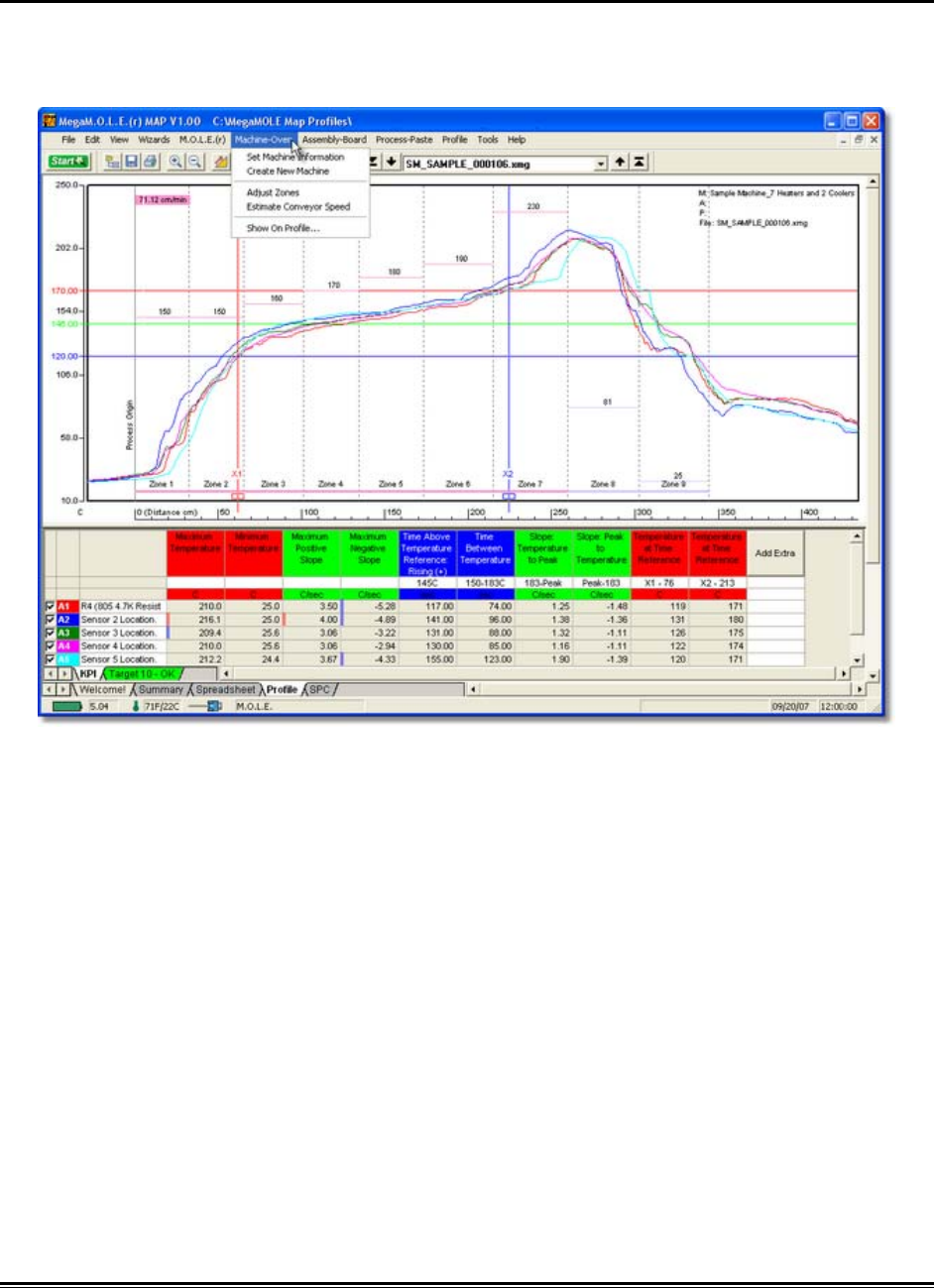934x1288 pixels.
Task: Click the 71.12 cm/min conveyor speed label
Action: 162,199
